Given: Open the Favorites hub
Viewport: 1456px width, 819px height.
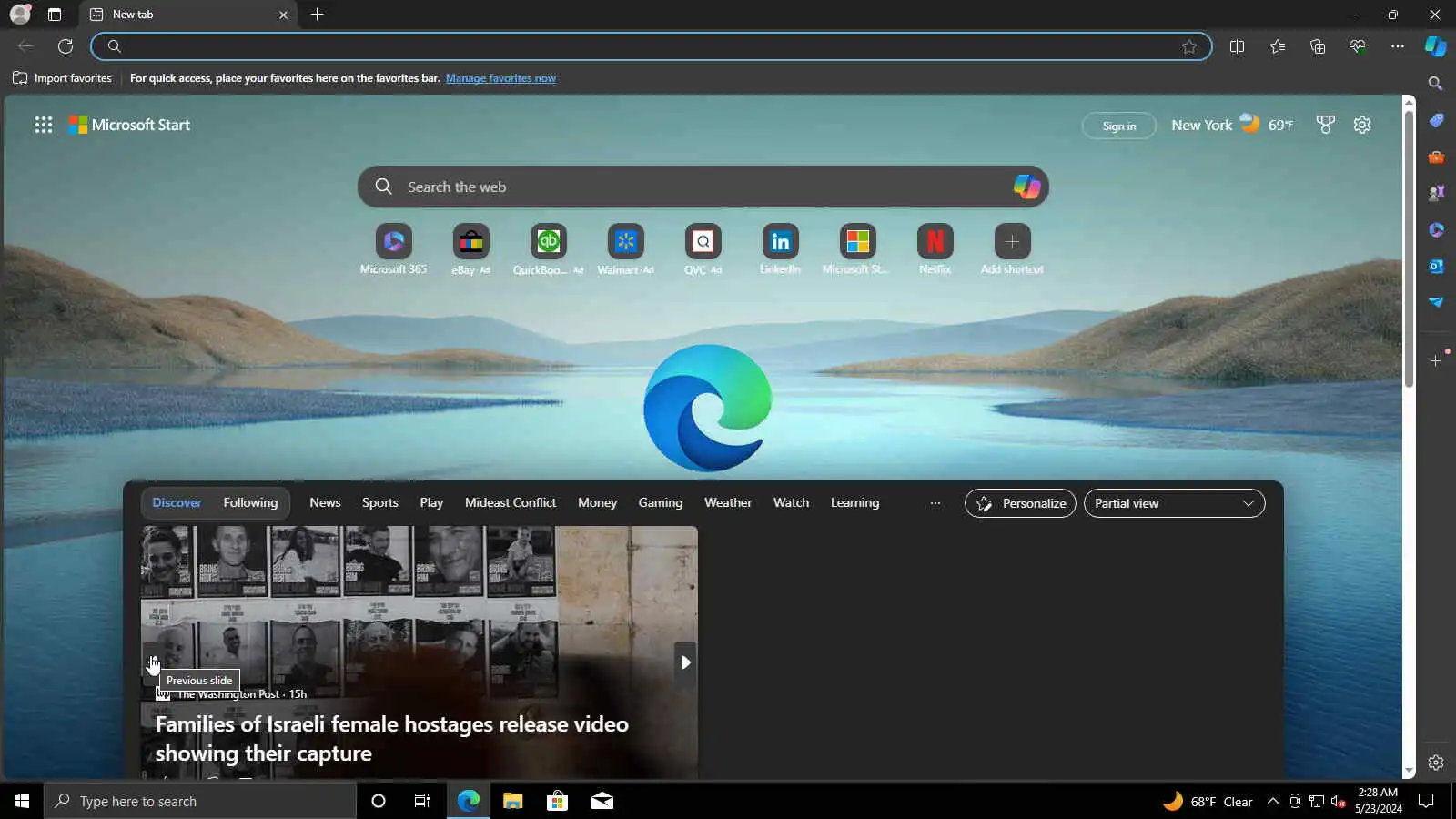Looking at the screenshot, I should click(1278, 46).
